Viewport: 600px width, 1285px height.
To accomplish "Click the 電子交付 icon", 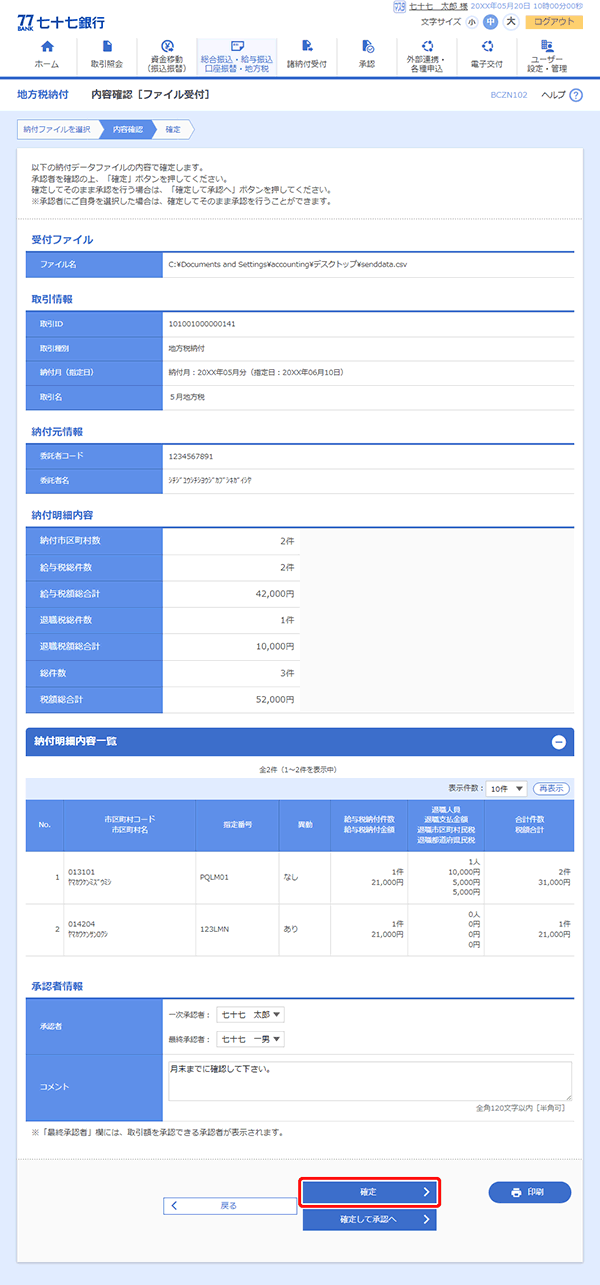I will (487, 47).
